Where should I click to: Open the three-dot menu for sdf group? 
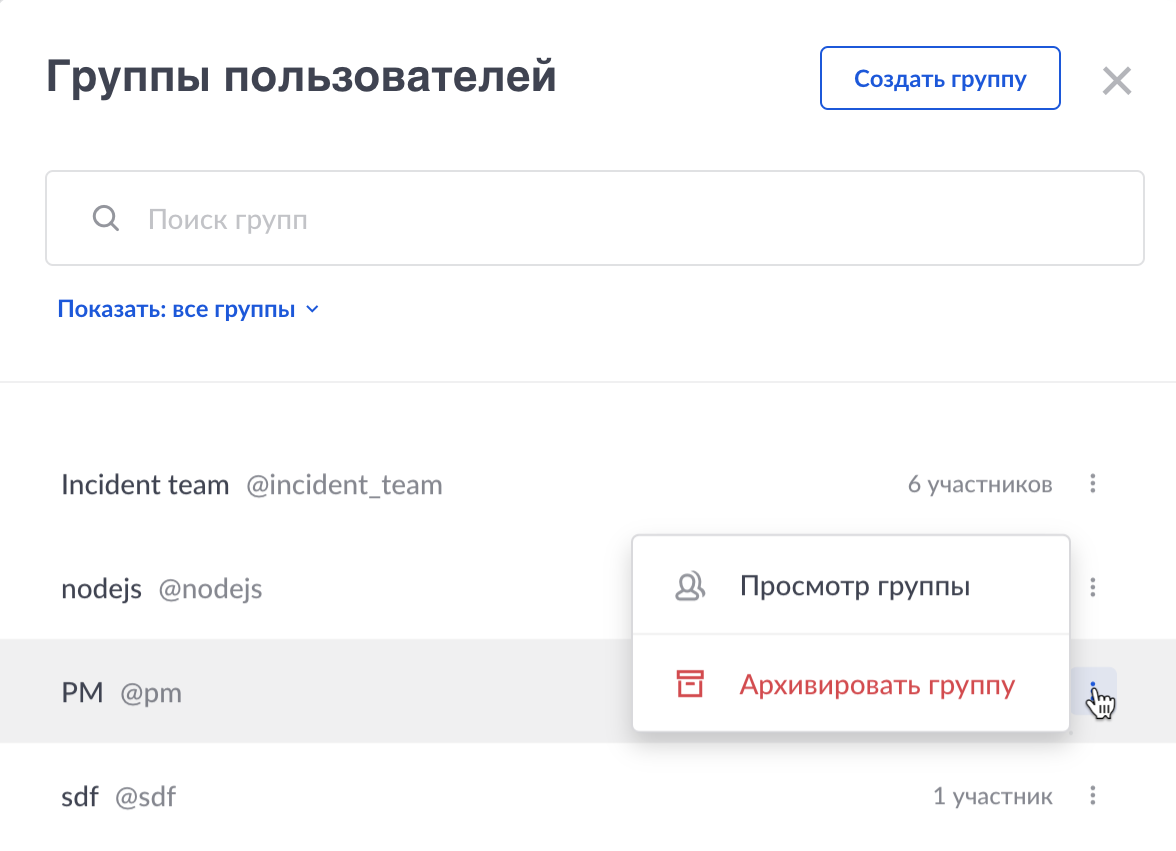point(1093,796)
